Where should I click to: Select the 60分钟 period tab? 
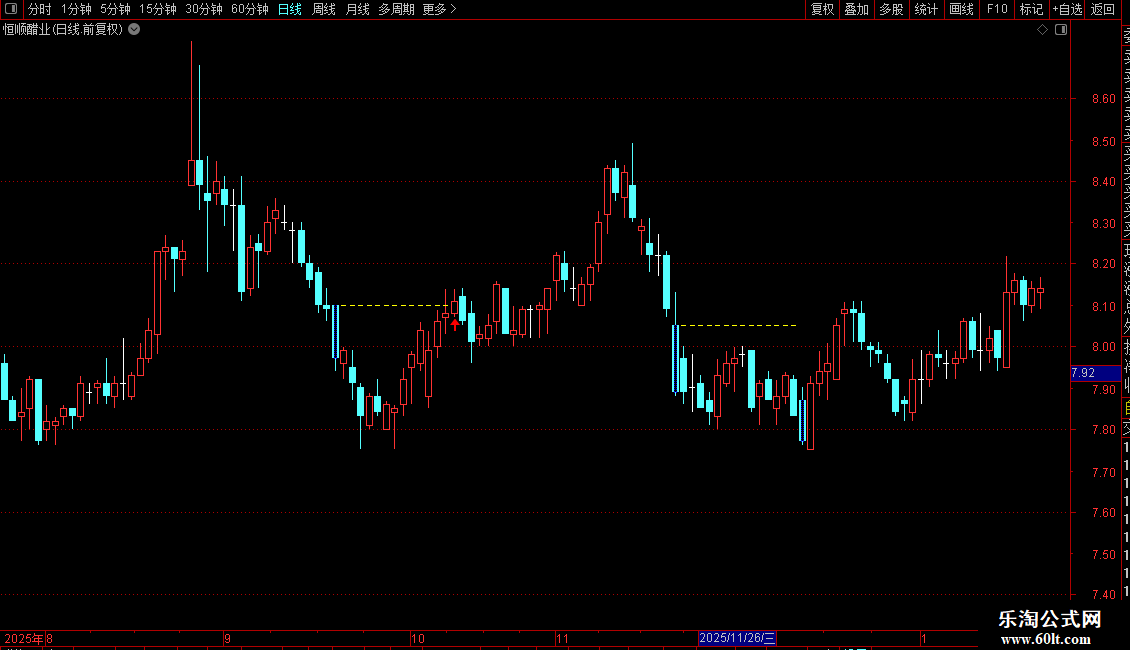click(x=249, y=9)
